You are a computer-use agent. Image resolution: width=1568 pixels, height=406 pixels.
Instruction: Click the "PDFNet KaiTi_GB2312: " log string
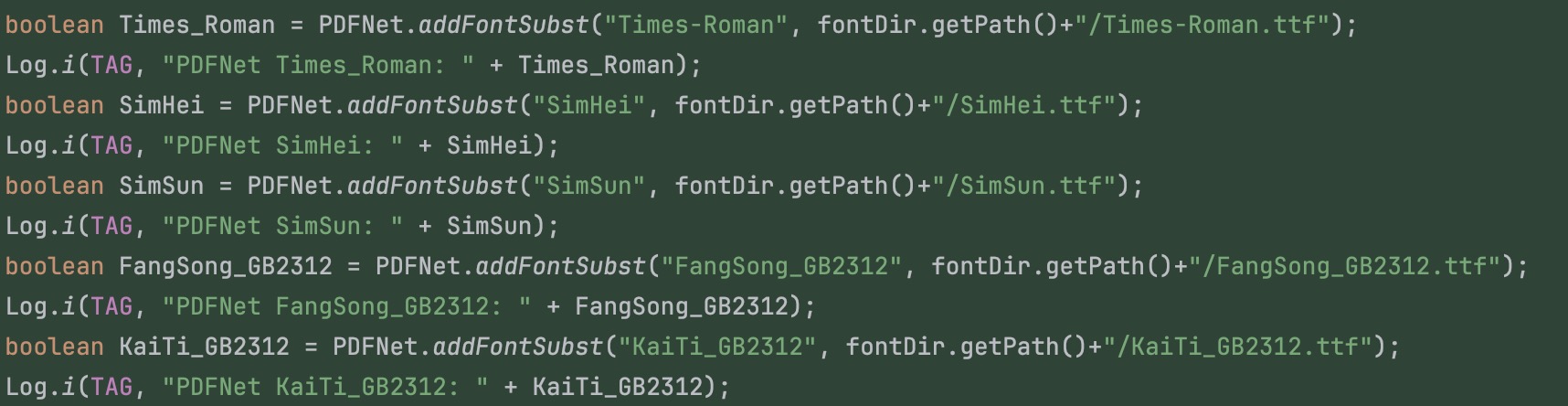[x=325, y=387]
